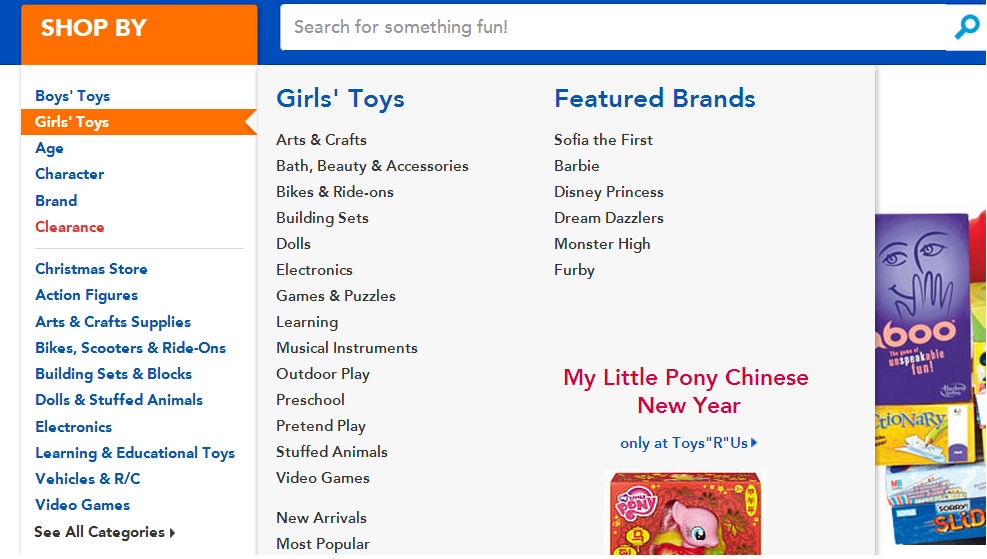
Task: Open the Clearance category
Action: coord(69,227)
